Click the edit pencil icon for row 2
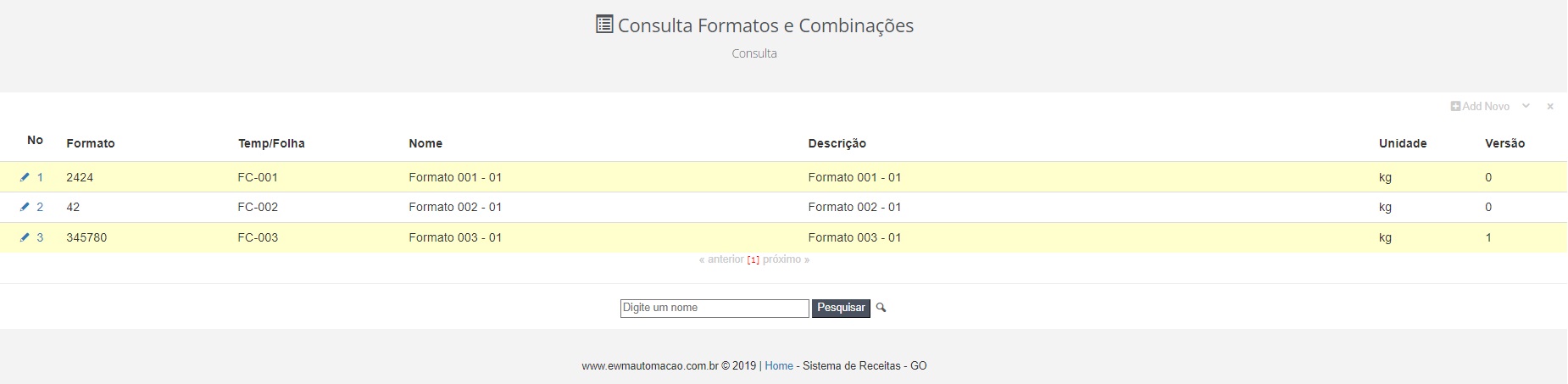 coord(25,207)
